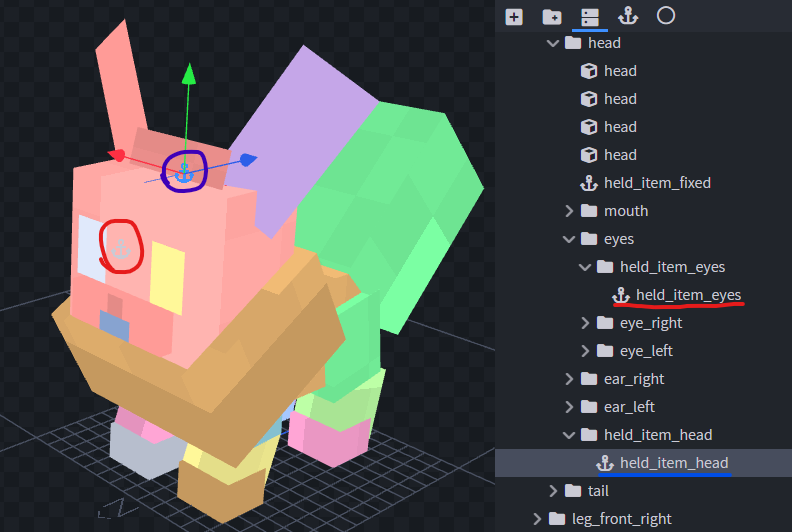Collapse the held_item_eyes group chevron

point(585,267)
